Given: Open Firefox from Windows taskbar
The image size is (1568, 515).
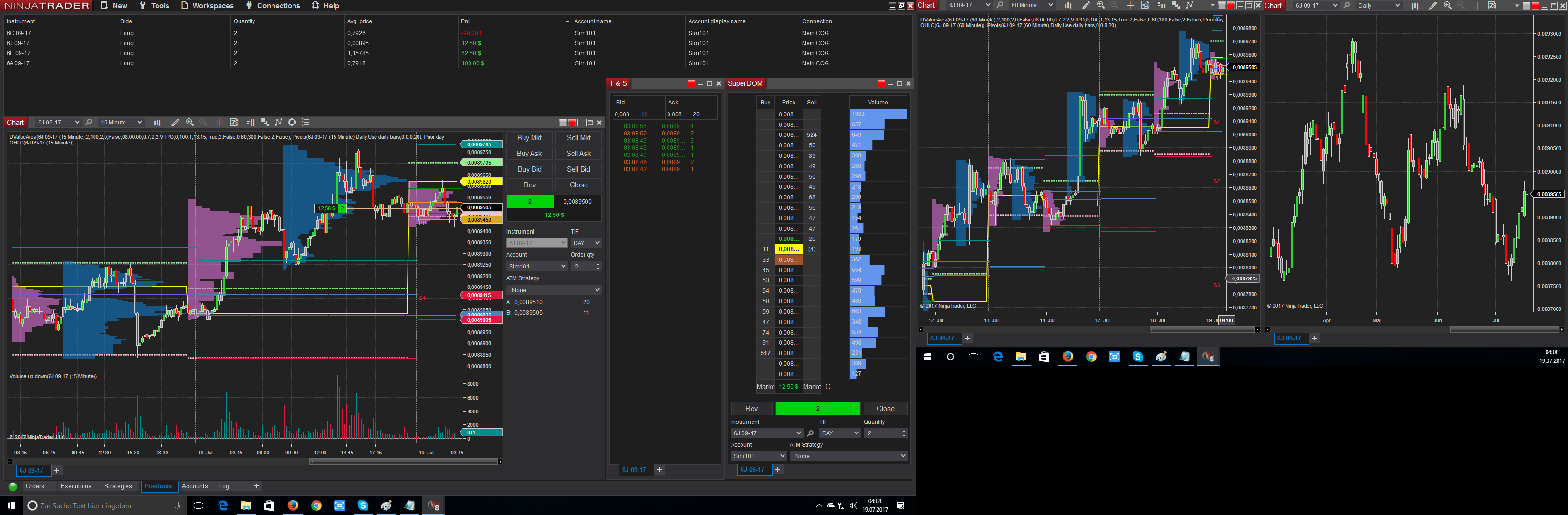Looking at the screenshot, I should (293, 505).
